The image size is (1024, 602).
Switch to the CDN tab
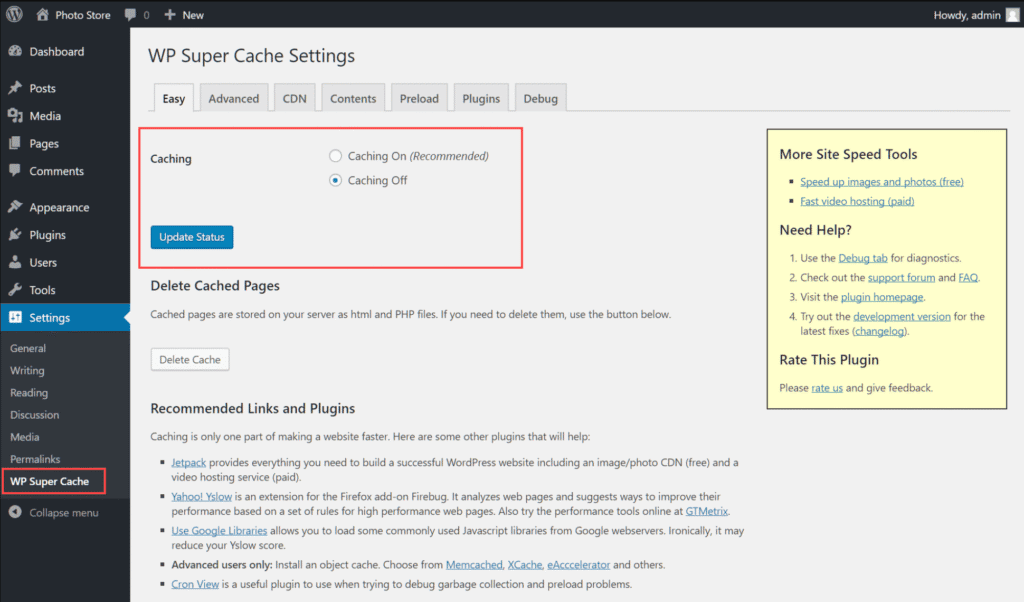[294, 98]
